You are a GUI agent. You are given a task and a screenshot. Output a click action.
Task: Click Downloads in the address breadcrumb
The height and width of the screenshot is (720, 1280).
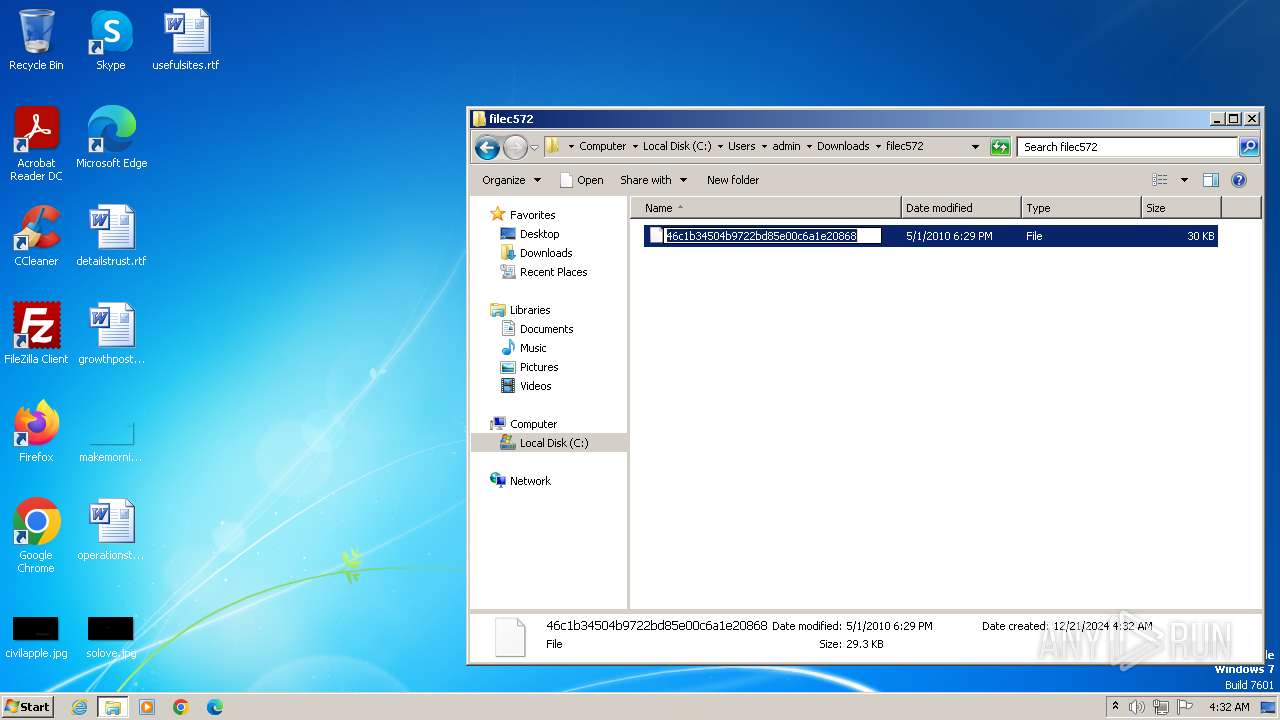[x=843, y=146]
